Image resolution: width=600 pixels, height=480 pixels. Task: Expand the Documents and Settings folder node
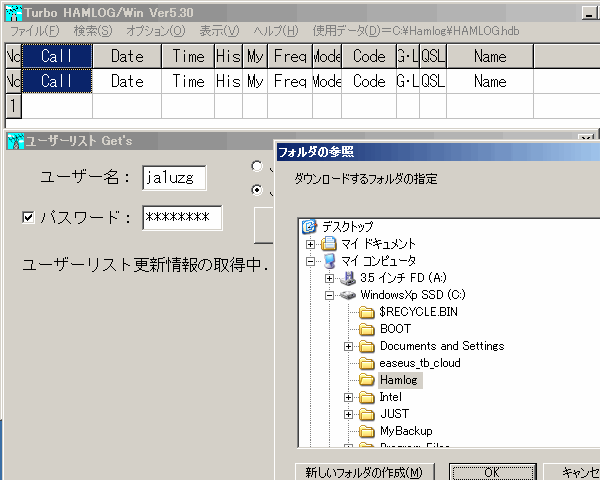(x=348, y=346)
